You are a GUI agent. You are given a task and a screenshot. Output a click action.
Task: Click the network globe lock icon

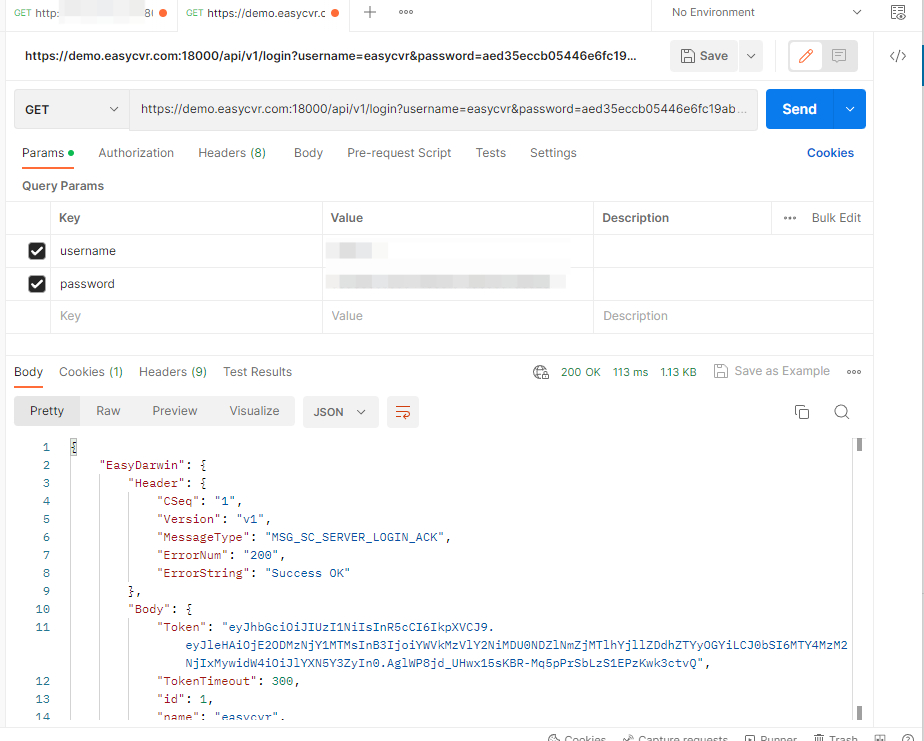541,372
